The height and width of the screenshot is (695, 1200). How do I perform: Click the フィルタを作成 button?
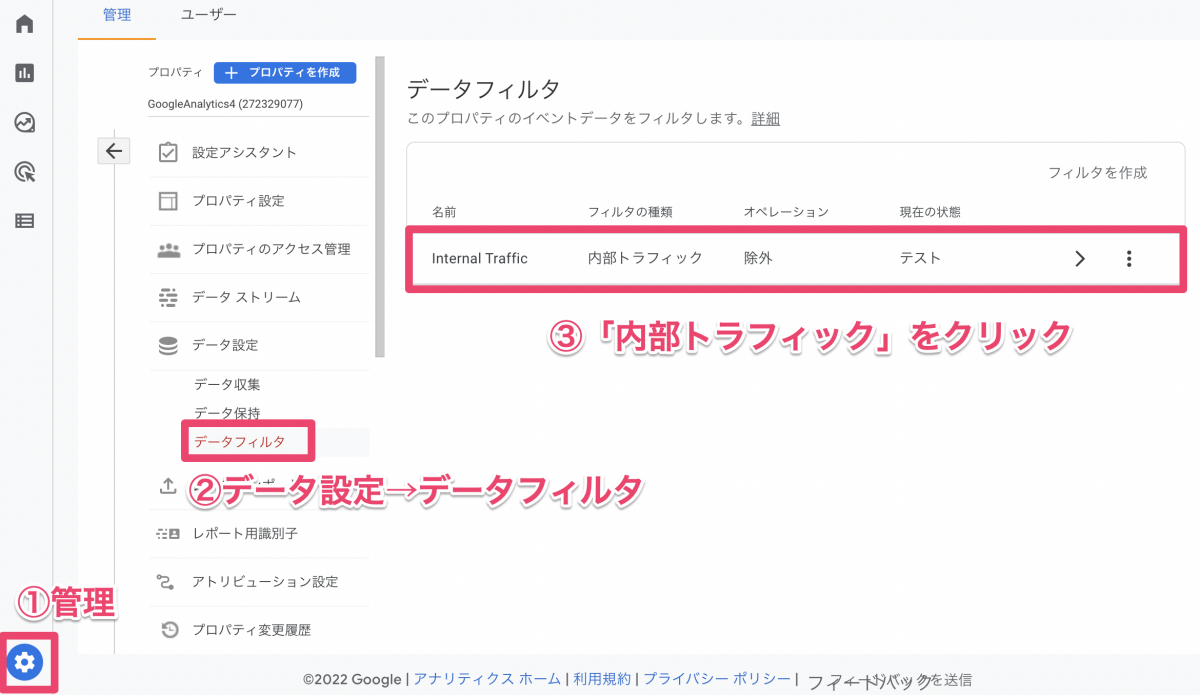(x=1097, y=173)
